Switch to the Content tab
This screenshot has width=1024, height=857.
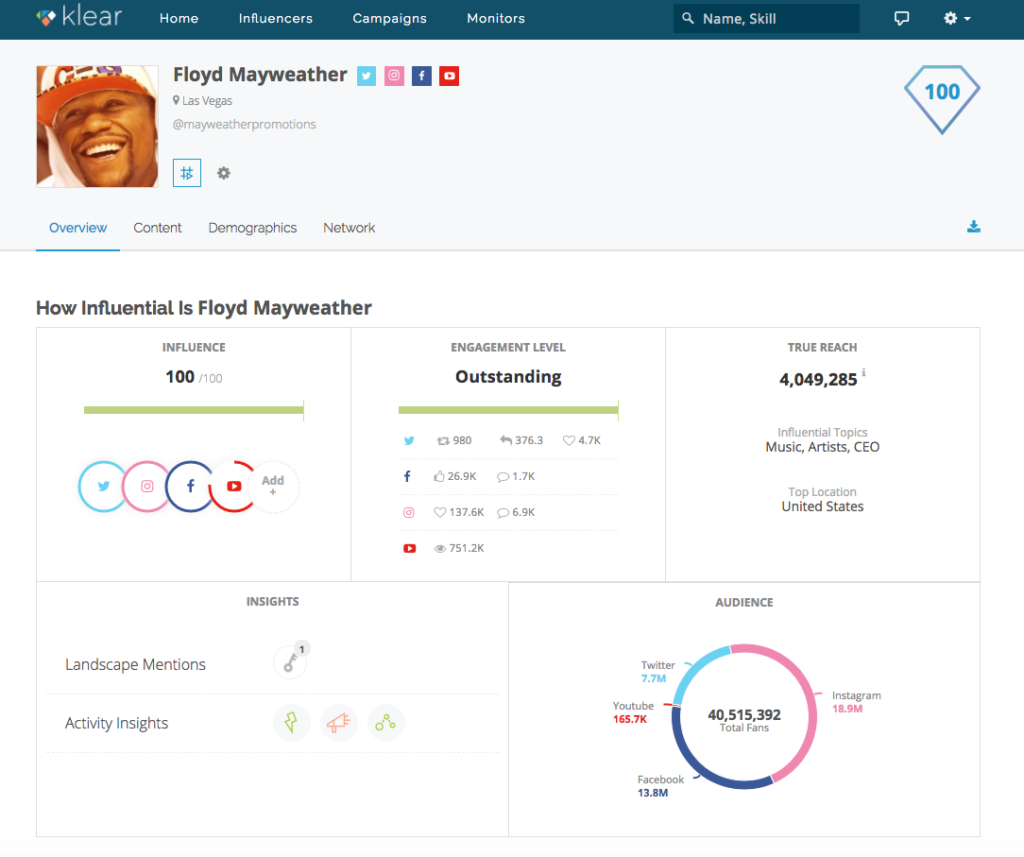pyautogui.click(x=157, y=228)
